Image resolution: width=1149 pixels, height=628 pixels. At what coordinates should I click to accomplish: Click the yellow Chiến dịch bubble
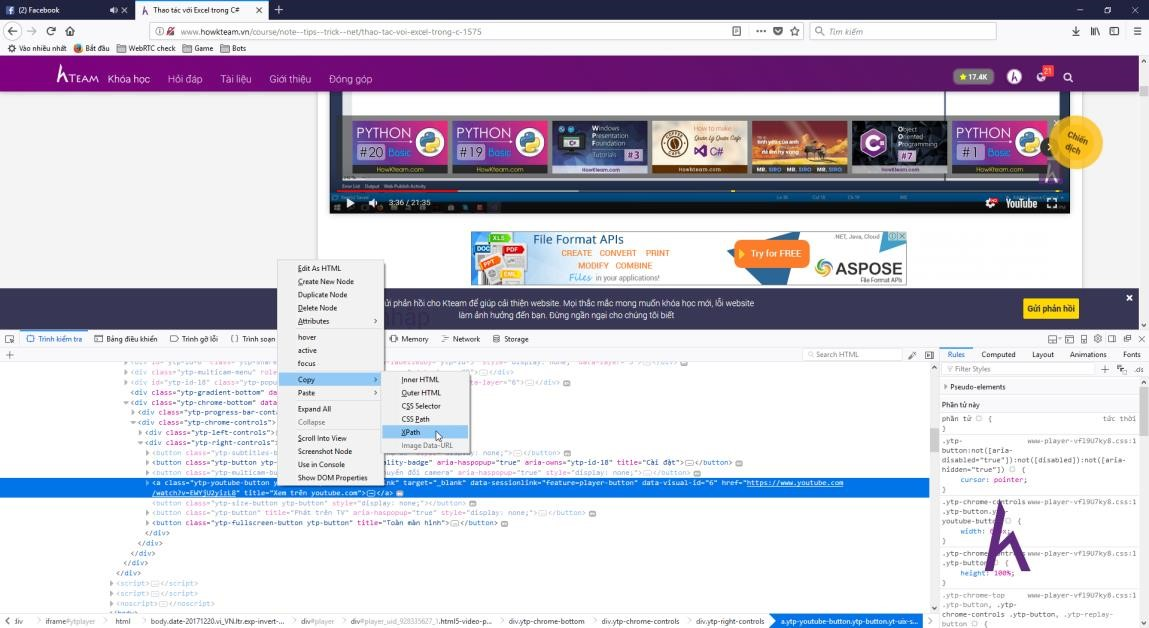1076,143
